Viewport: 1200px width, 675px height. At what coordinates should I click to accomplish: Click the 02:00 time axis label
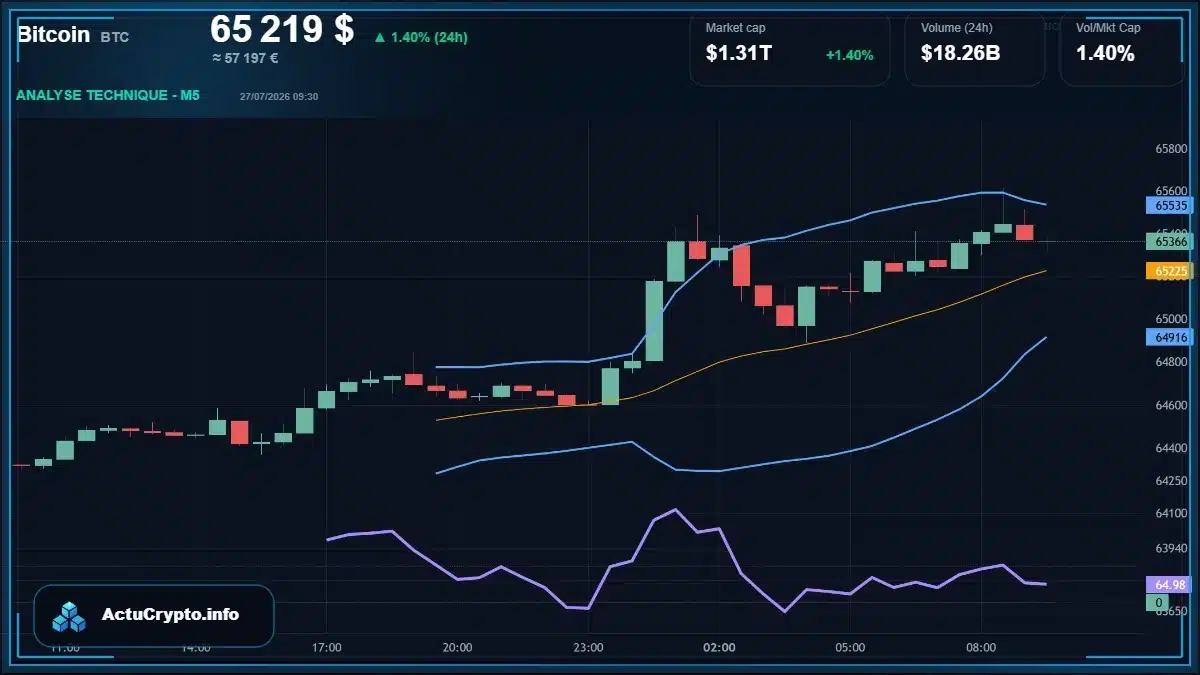pos(719,648)
